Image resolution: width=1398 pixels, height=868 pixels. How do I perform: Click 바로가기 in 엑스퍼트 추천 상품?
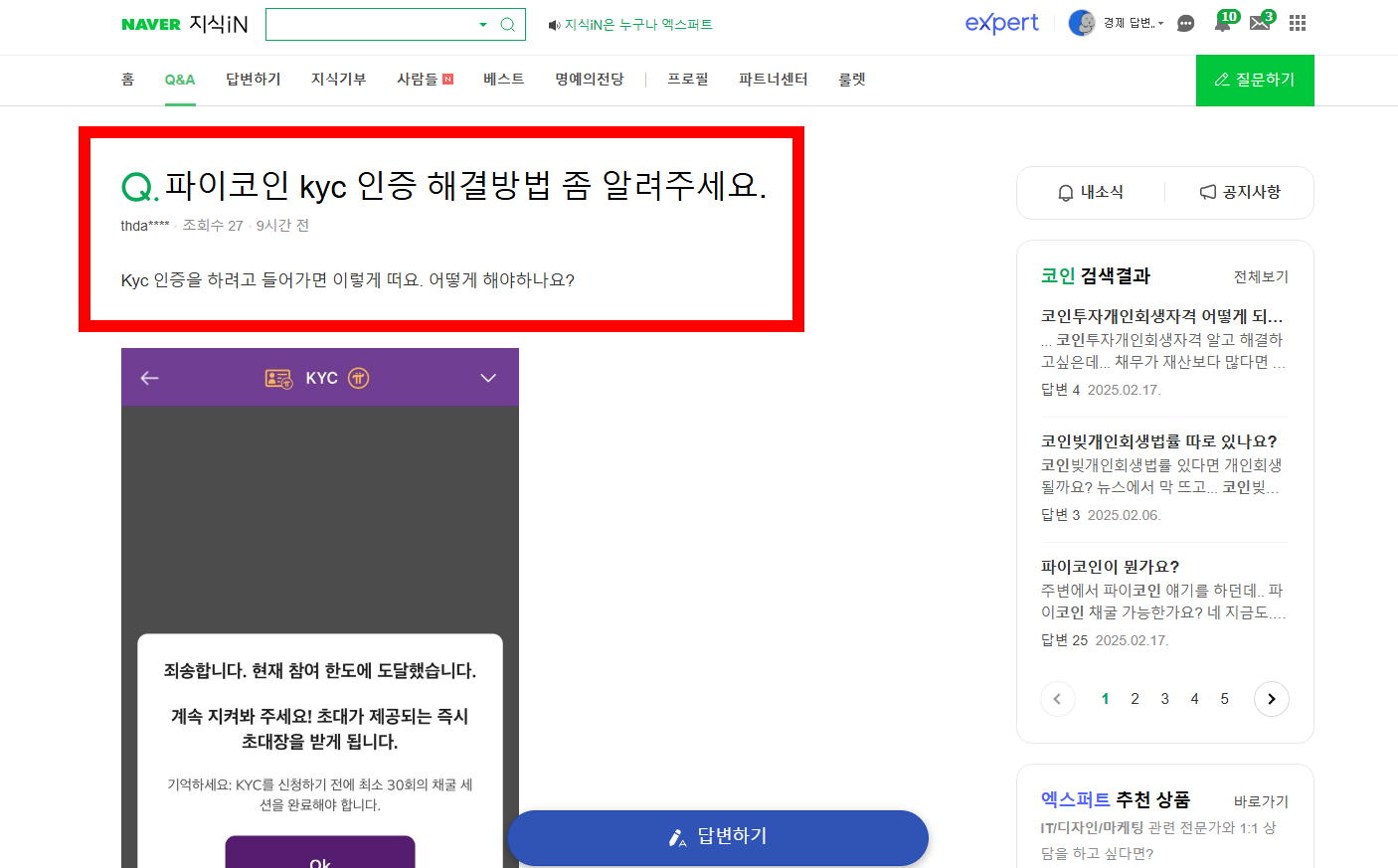point(1261,801)
